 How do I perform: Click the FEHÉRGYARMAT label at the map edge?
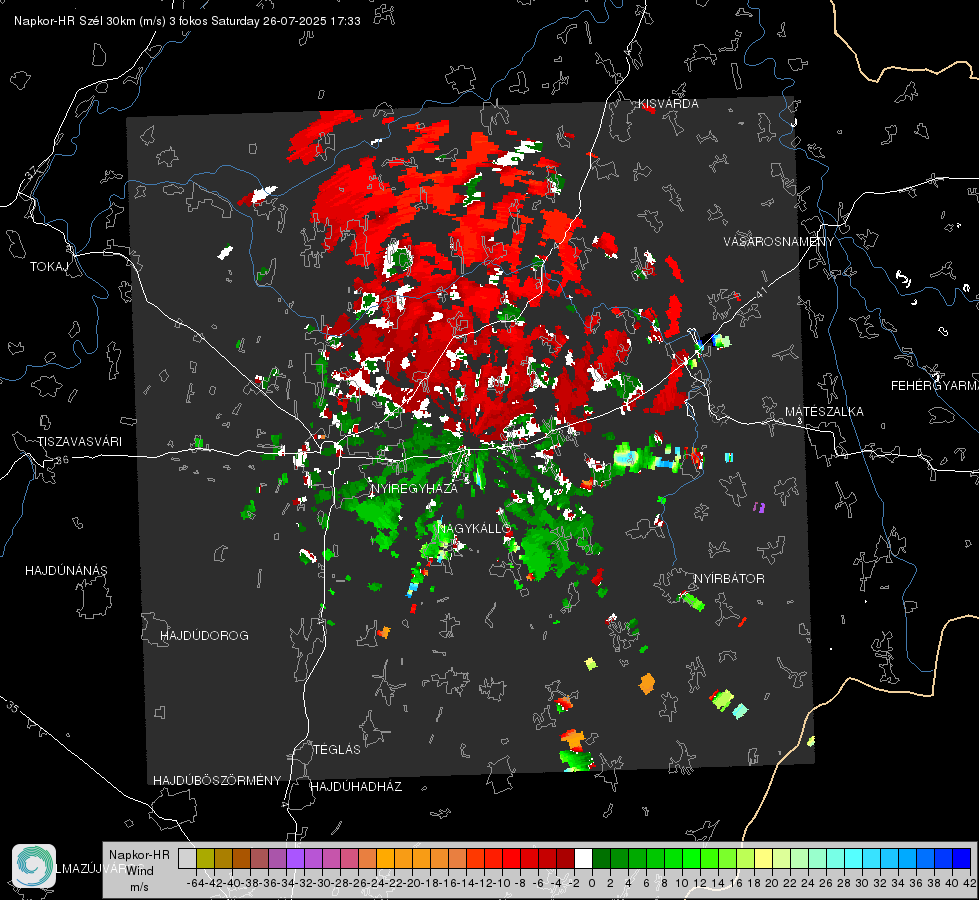935,386
